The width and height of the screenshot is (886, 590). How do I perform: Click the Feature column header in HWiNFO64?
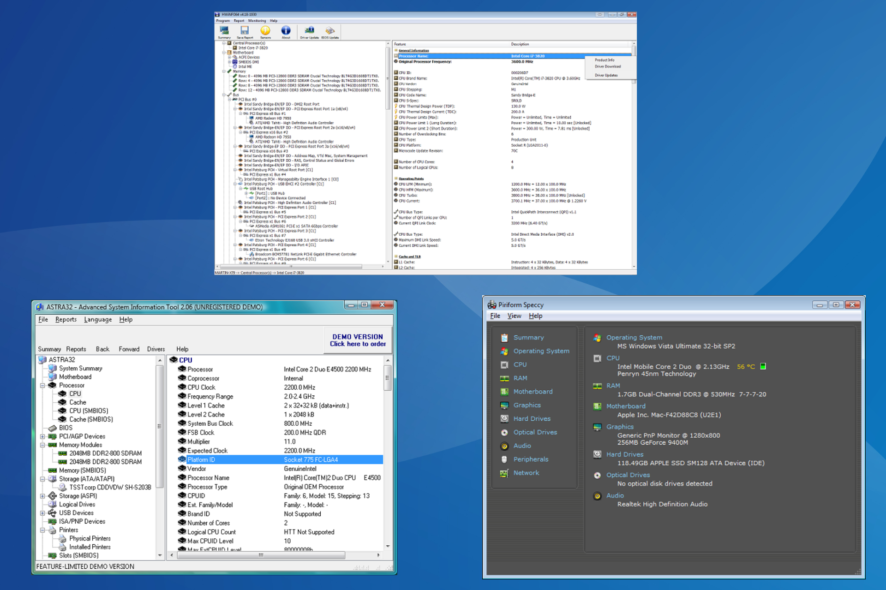[x=400, y=44]
